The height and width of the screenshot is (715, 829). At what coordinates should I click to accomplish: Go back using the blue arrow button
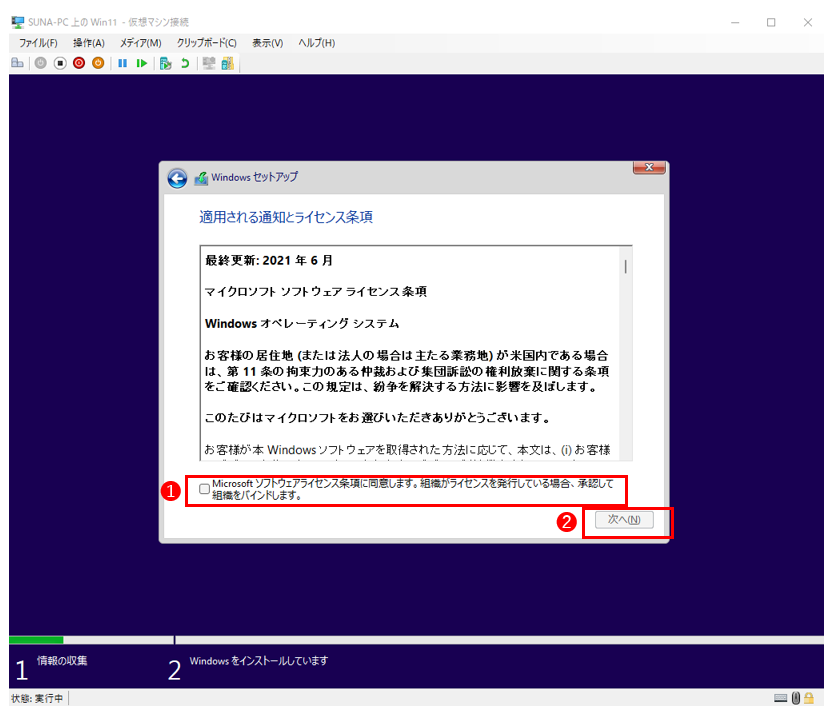point(177,178)
